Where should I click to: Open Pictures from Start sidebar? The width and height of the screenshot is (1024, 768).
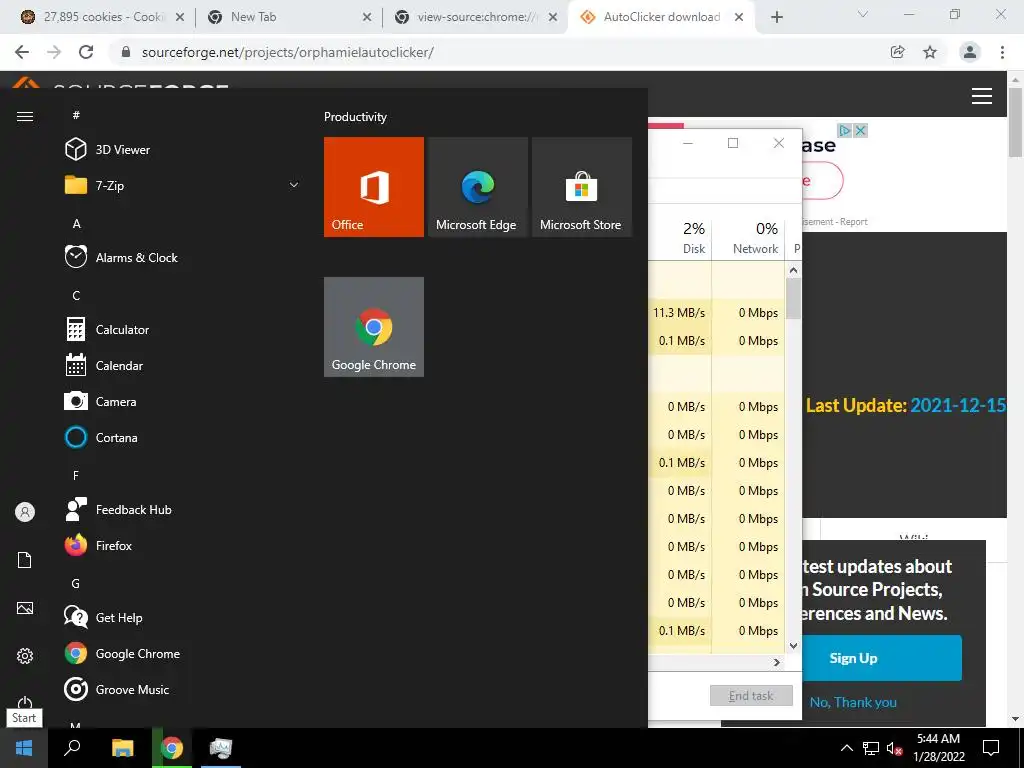click(25, 608)
